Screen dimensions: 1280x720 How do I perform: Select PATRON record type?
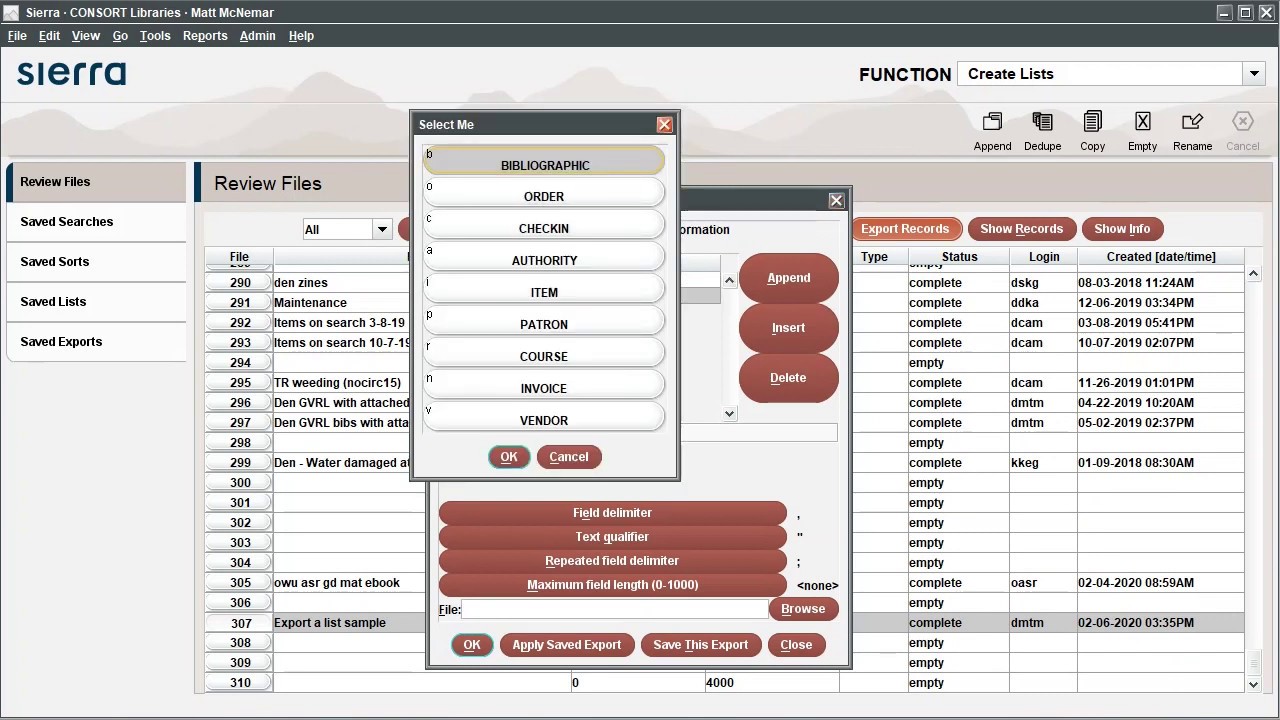pos(544,321)
